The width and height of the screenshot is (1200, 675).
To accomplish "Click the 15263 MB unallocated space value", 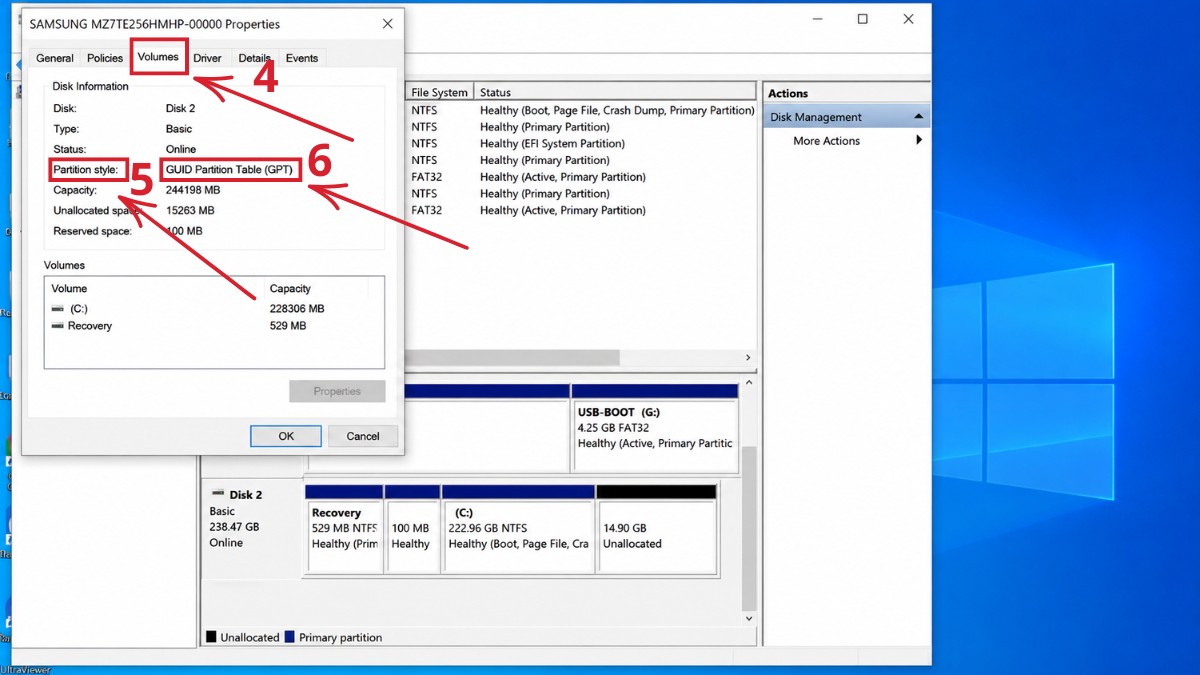I will [x=190, y=211].
